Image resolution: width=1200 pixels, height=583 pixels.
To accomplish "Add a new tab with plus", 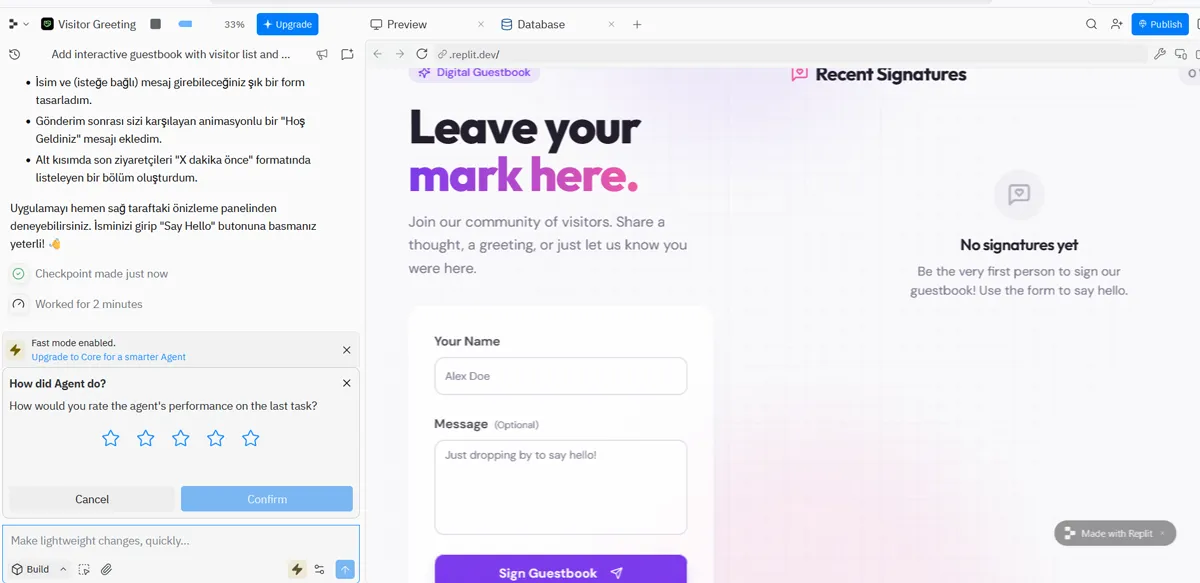I will point(637,24).
